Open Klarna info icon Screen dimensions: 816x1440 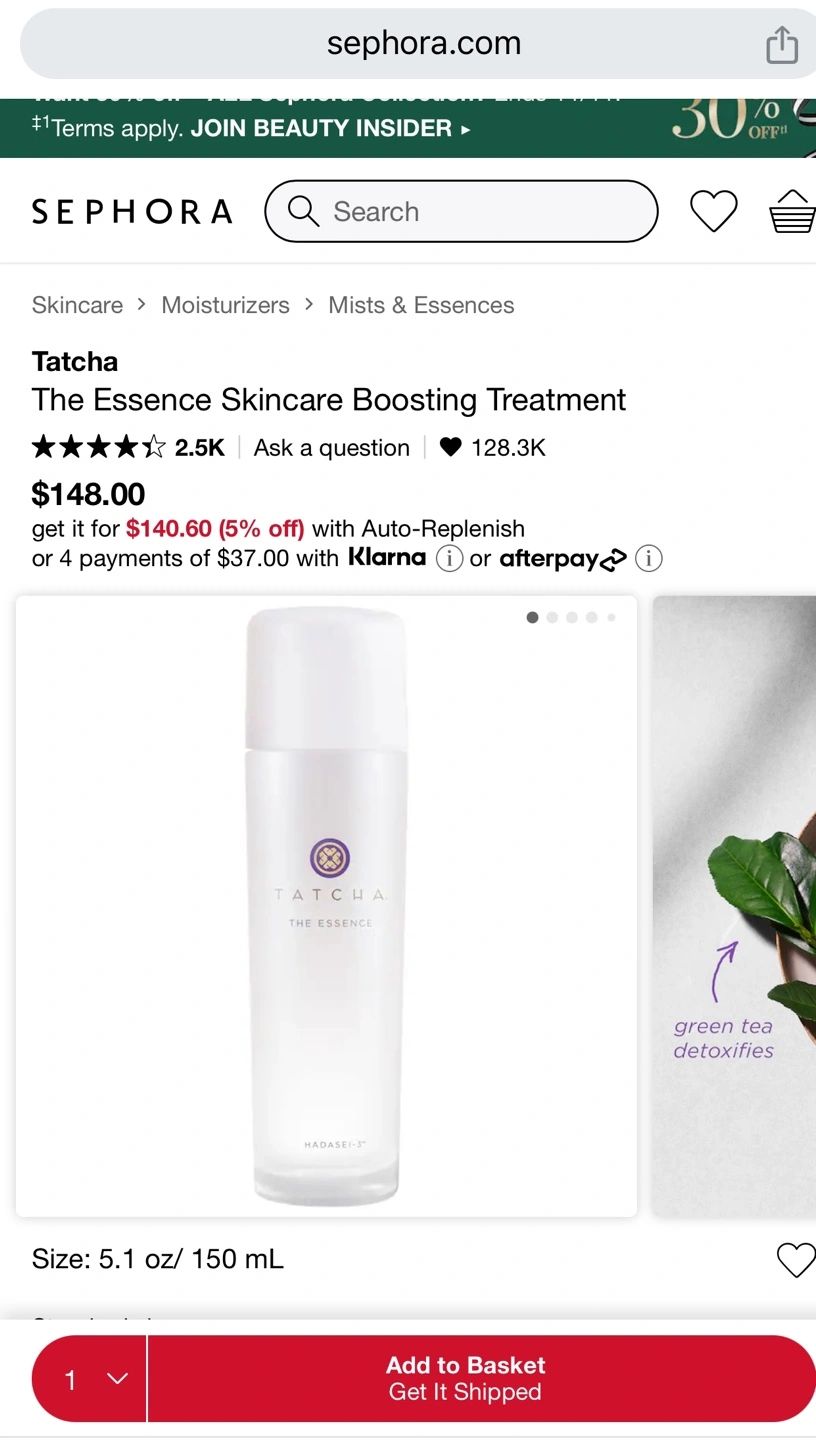[x=449, y=558]
